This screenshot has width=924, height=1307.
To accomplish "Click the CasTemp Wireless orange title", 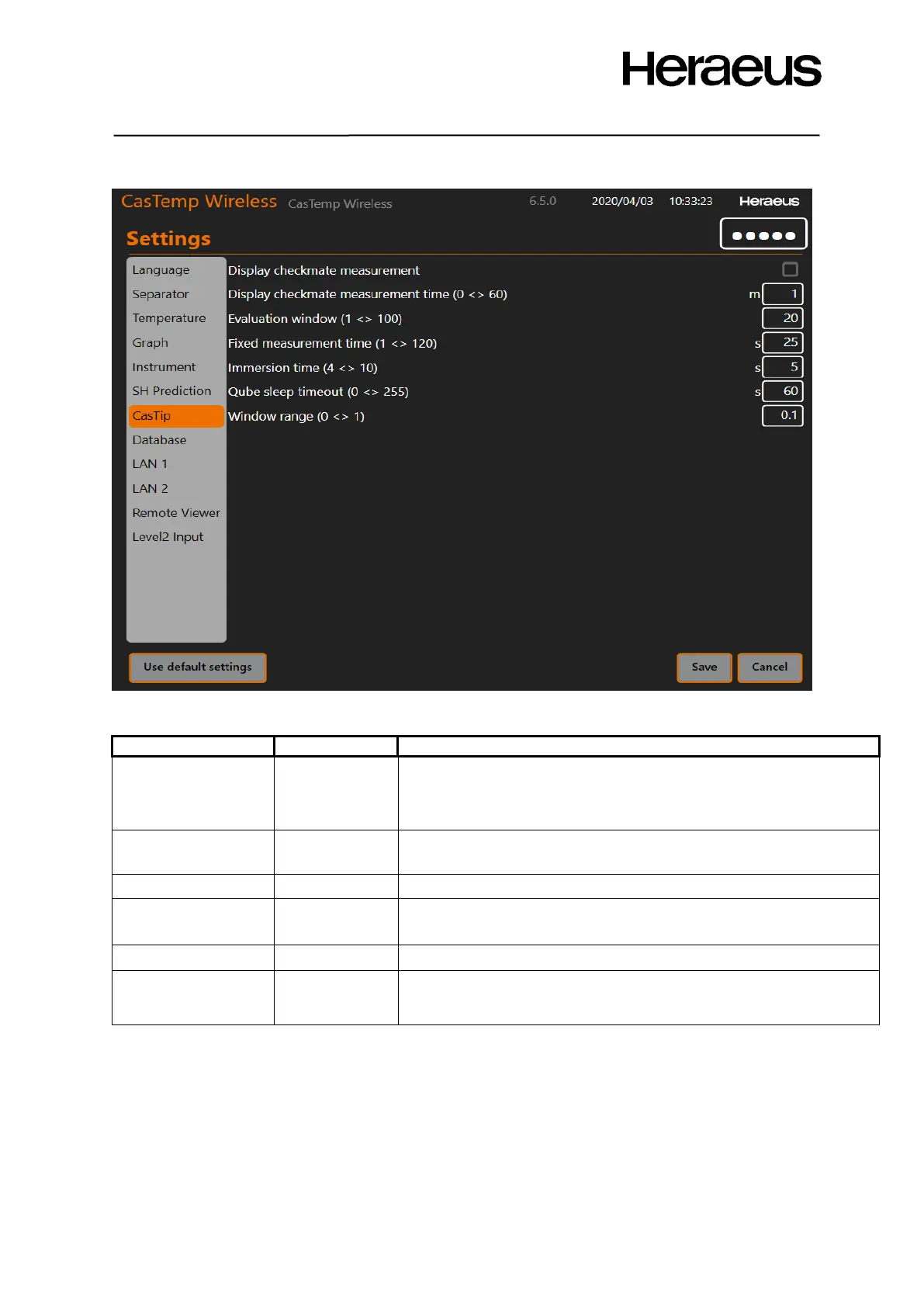I will click(x=199, y=201).
